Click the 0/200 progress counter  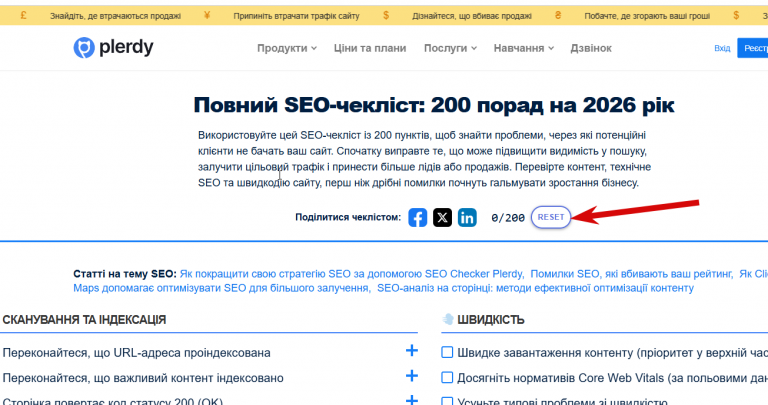click(508, 218)
